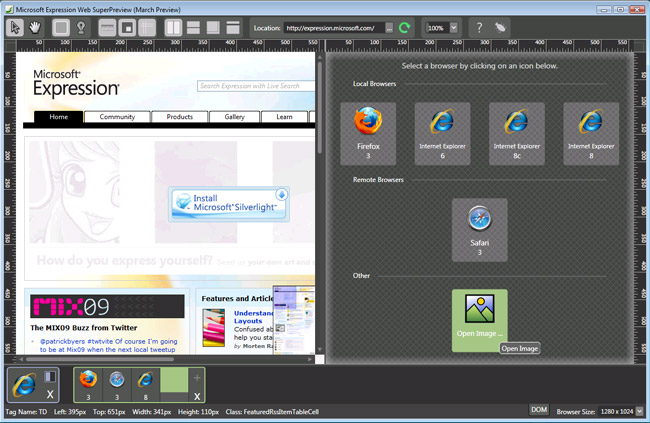The width and height of the screenshot is (650, 423).
Task: Toggle the DOM view button
Action: [x=538, y=410]
